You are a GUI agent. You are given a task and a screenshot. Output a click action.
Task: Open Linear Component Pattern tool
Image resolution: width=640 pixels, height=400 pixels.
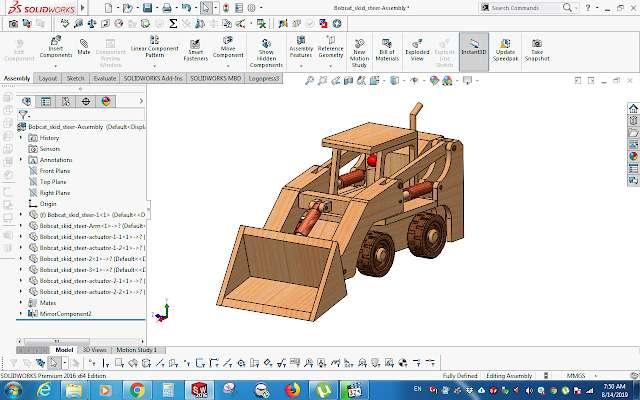(x=154, y=48)
